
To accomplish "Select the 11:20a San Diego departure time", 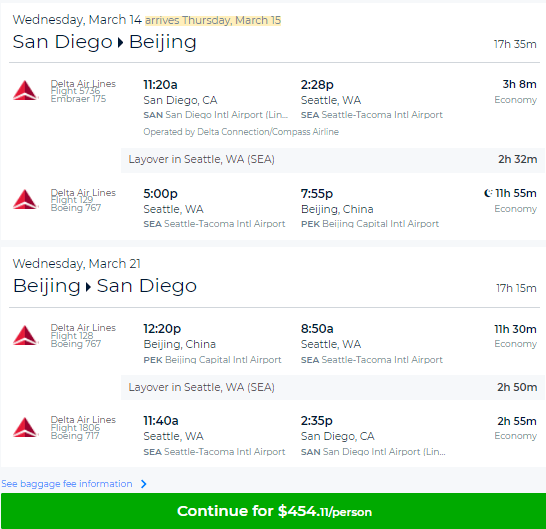I will tap(161, 85).
